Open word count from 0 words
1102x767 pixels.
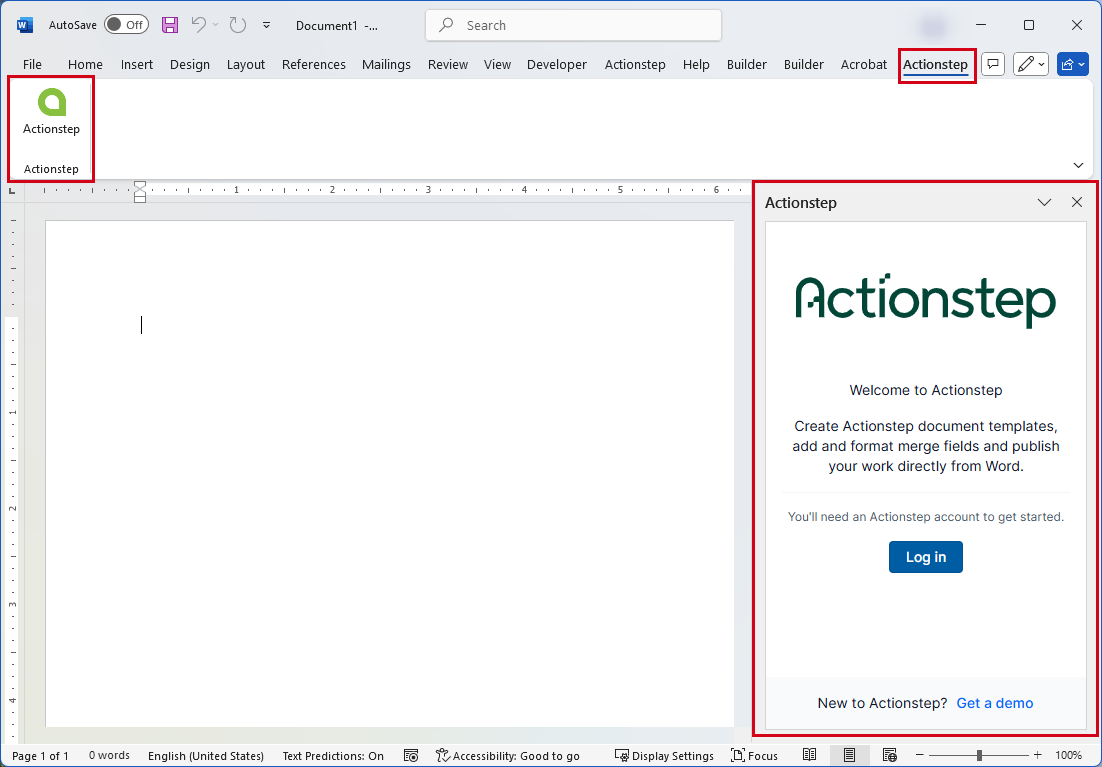(109, 756)
